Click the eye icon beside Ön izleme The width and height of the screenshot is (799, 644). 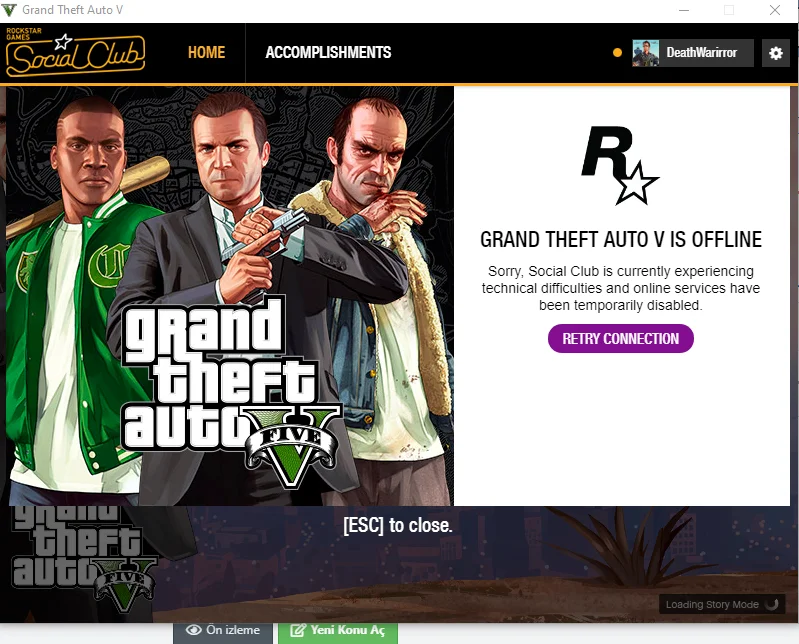pyautogui.click(x=194, y=630)
